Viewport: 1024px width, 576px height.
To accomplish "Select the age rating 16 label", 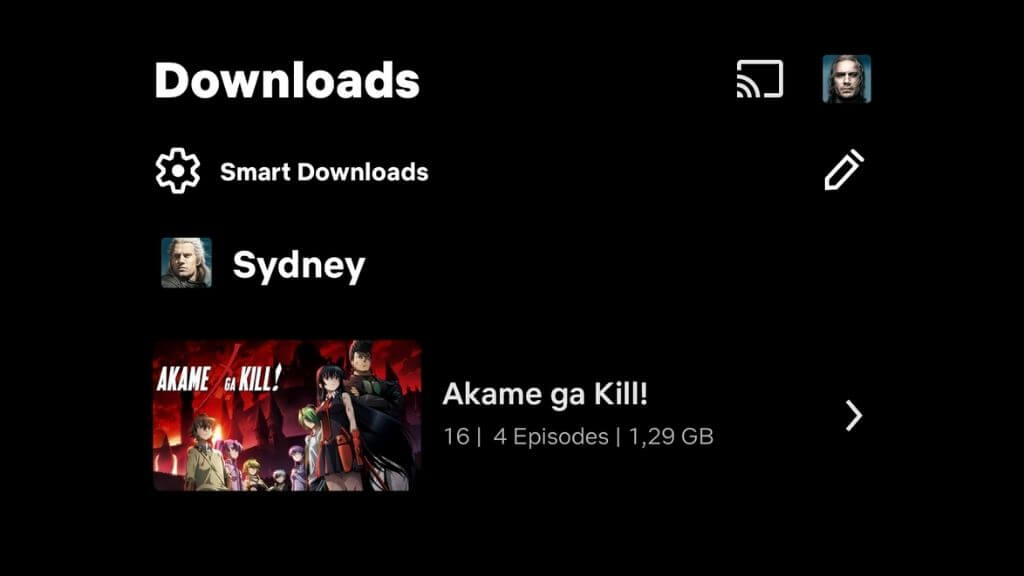I will coord(456,436).
